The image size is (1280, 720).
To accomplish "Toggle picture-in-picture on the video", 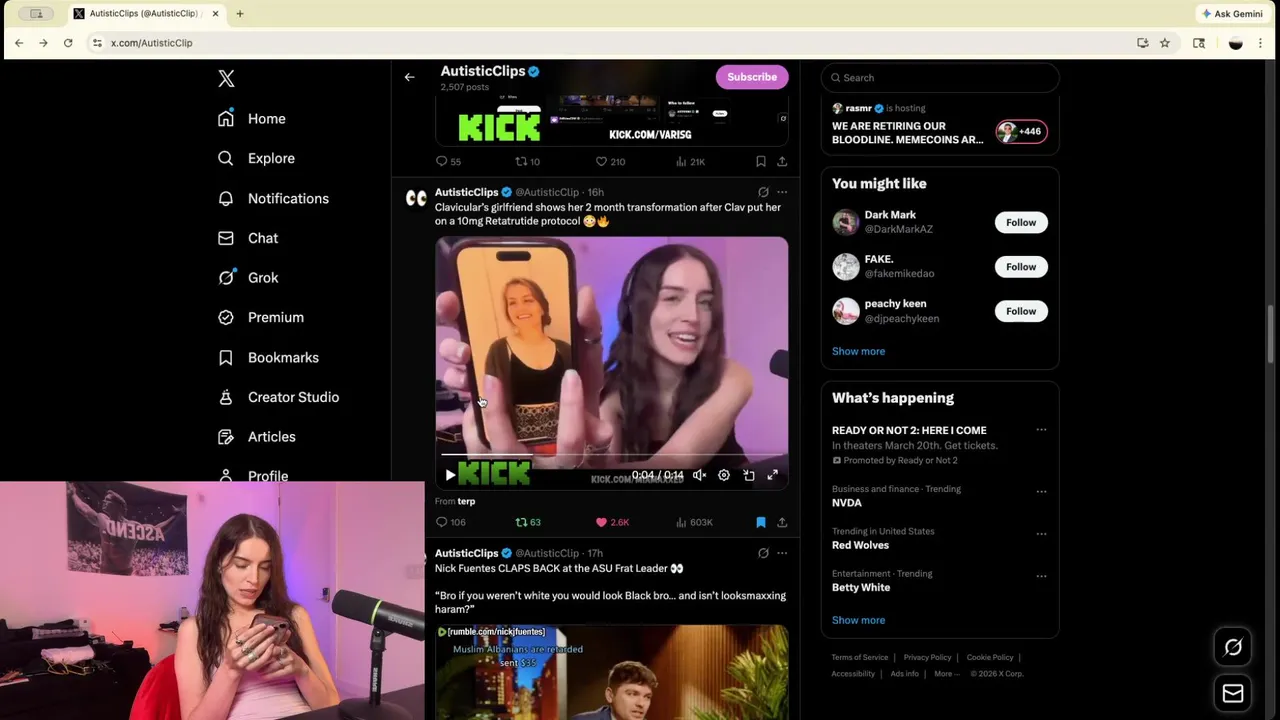I will [x=749, y=476].
